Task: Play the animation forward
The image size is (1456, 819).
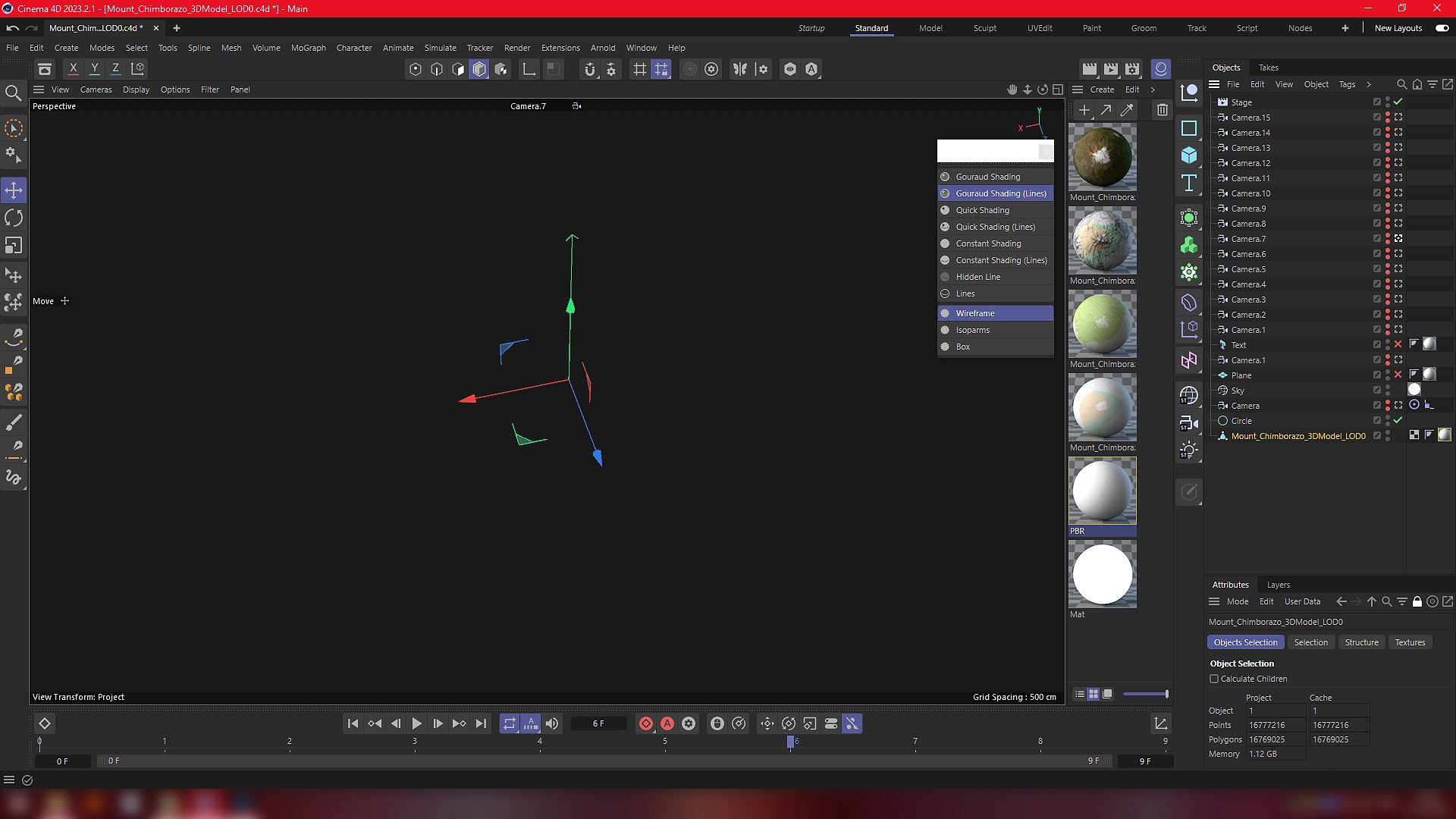Action: coord(416,723)
